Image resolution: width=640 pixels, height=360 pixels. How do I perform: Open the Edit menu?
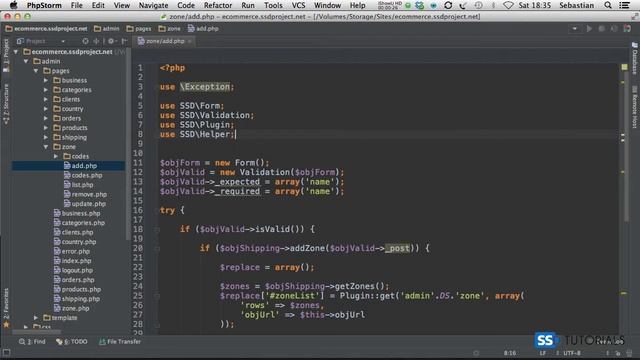(98, 5)
